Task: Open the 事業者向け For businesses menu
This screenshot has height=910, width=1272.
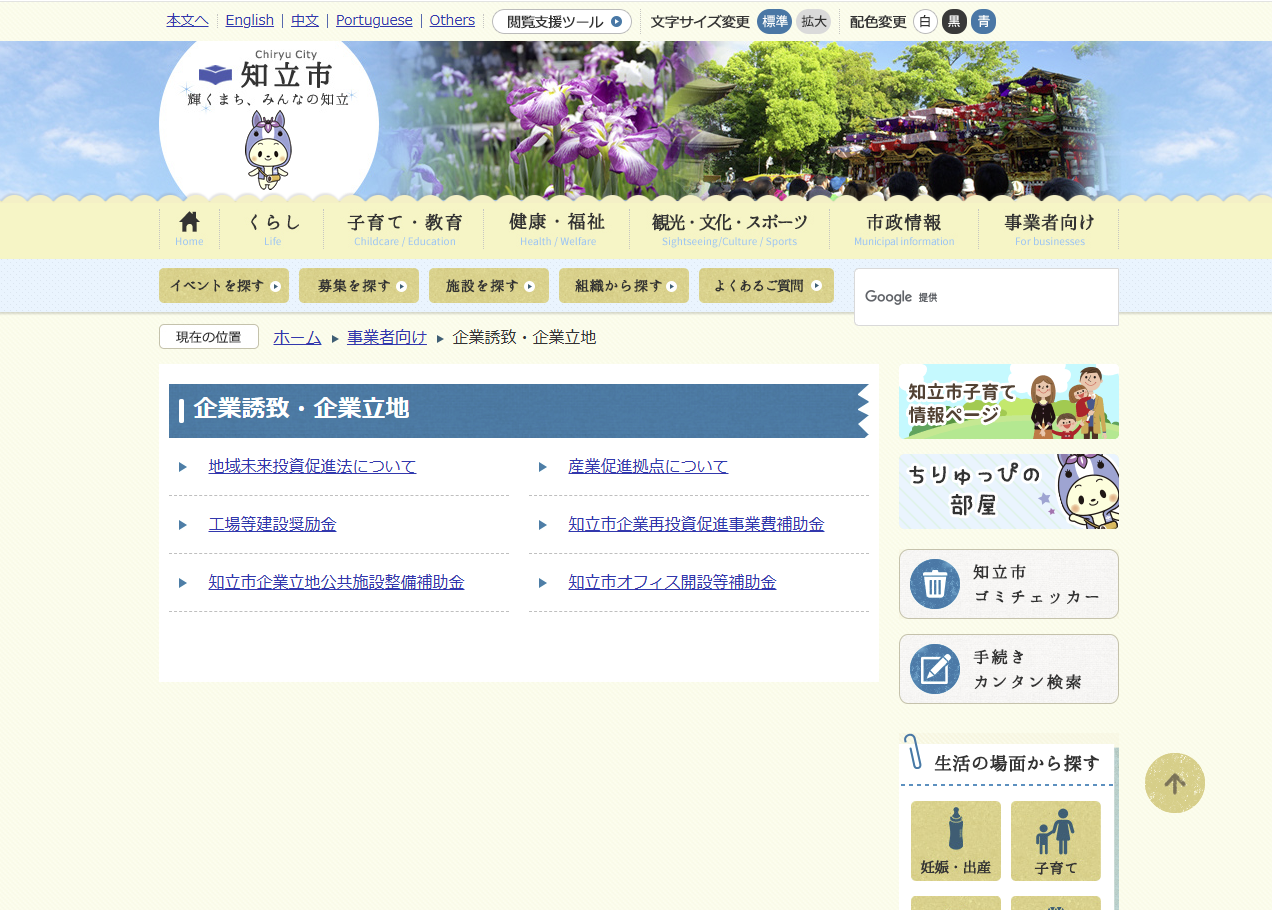Action: pyautogui.click(x=1049, y=228)
